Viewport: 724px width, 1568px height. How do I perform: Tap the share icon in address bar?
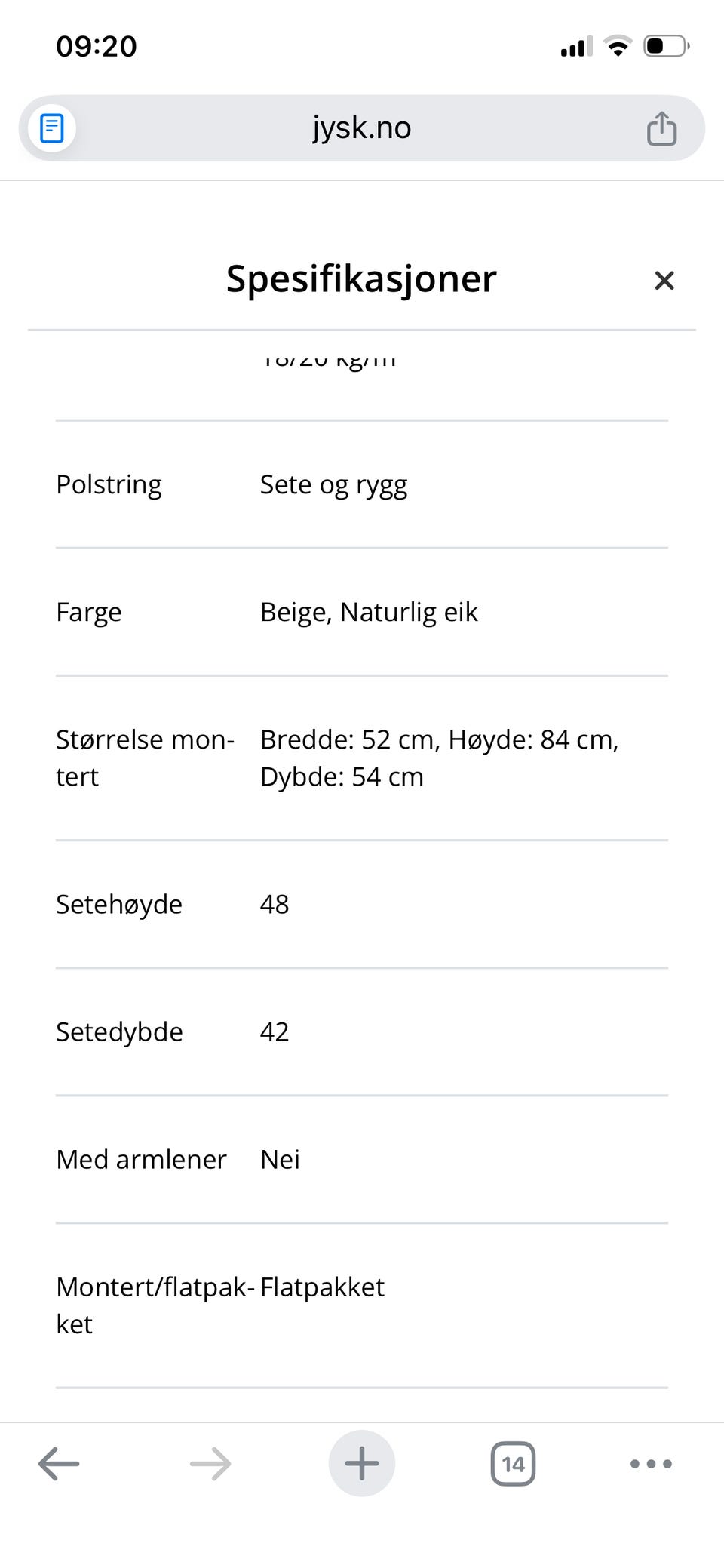click(x=661, y=128)
